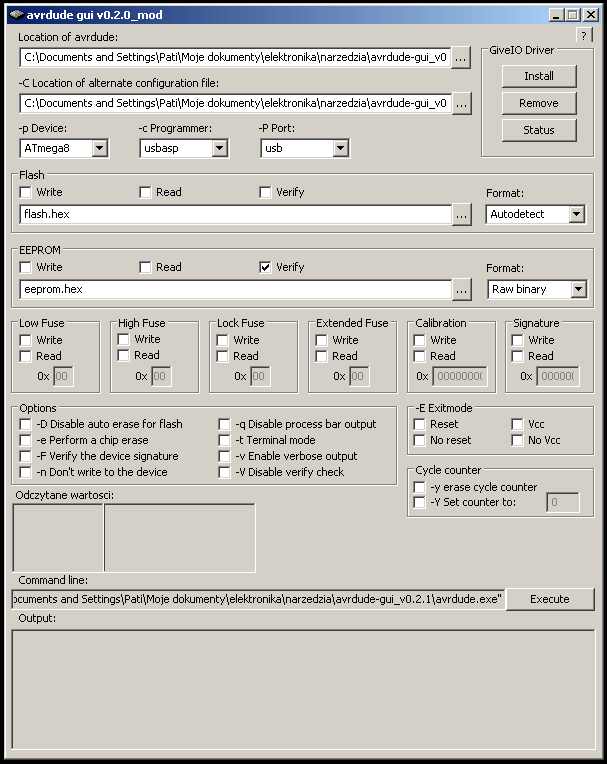Check Exitmode Reset option

[x=419, y=424]
